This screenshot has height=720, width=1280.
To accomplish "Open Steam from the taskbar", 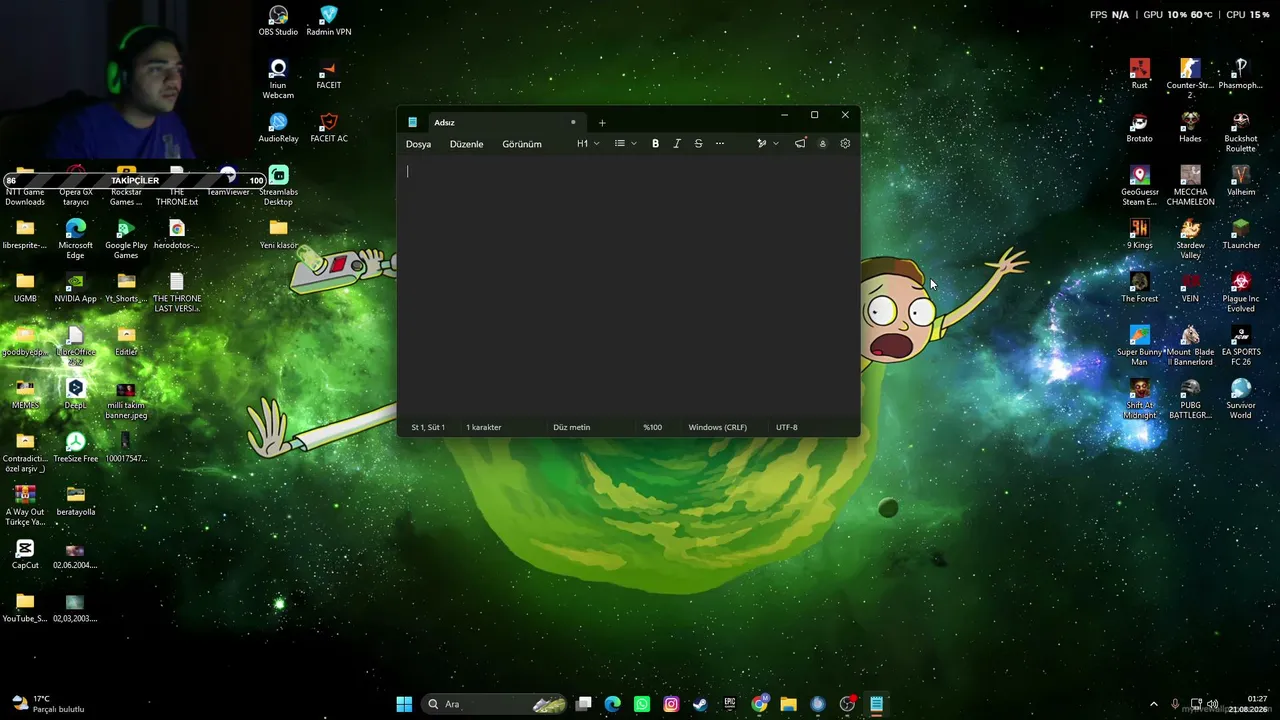I will click(700, 704).
